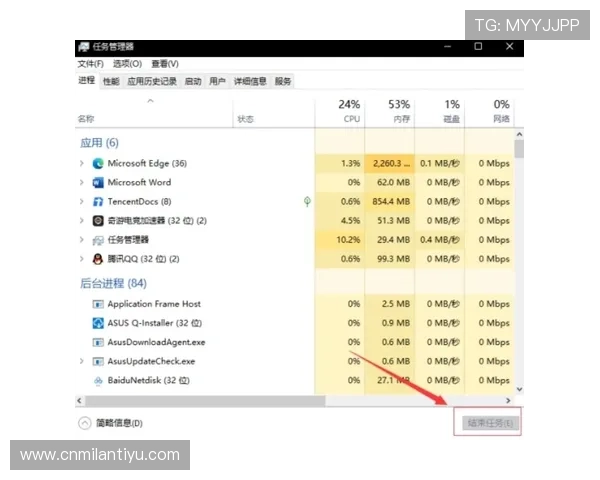Switch to the 服务 tab
The image size is (600, 480).
[283, 82]
